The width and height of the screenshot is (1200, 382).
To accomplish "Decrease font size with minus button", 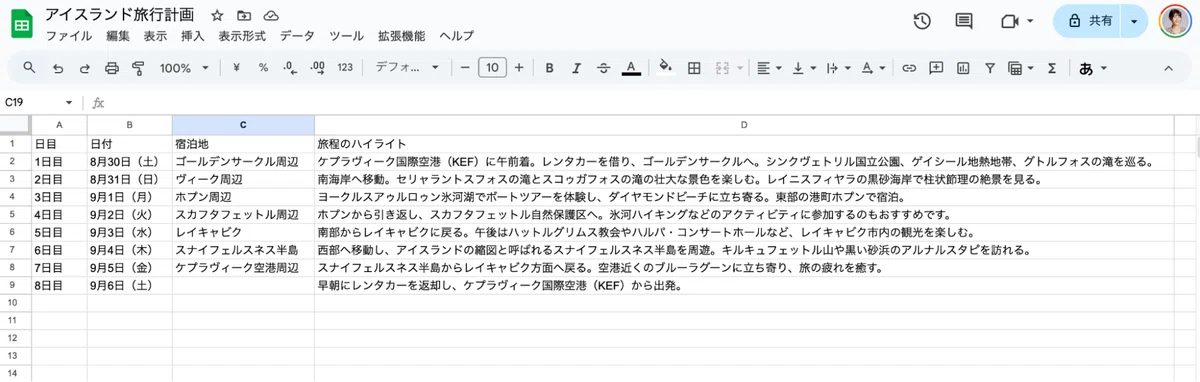I will (x=465, y=68).
